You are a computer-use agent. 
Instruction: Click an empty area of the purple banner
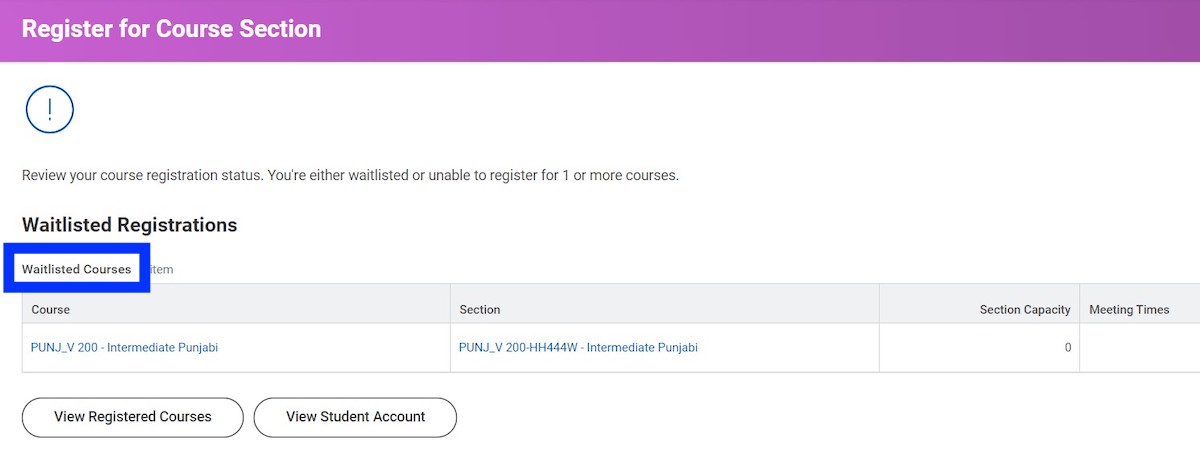click(x=760, y=30)
